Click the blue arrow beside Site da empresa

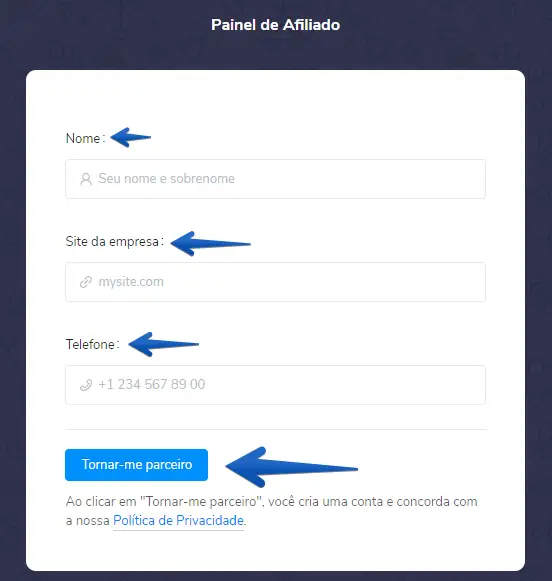pos(210,243)
